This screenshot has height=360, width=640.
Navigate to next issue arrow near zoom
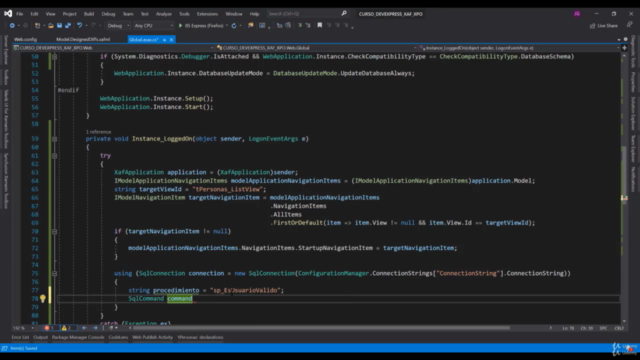95,328
